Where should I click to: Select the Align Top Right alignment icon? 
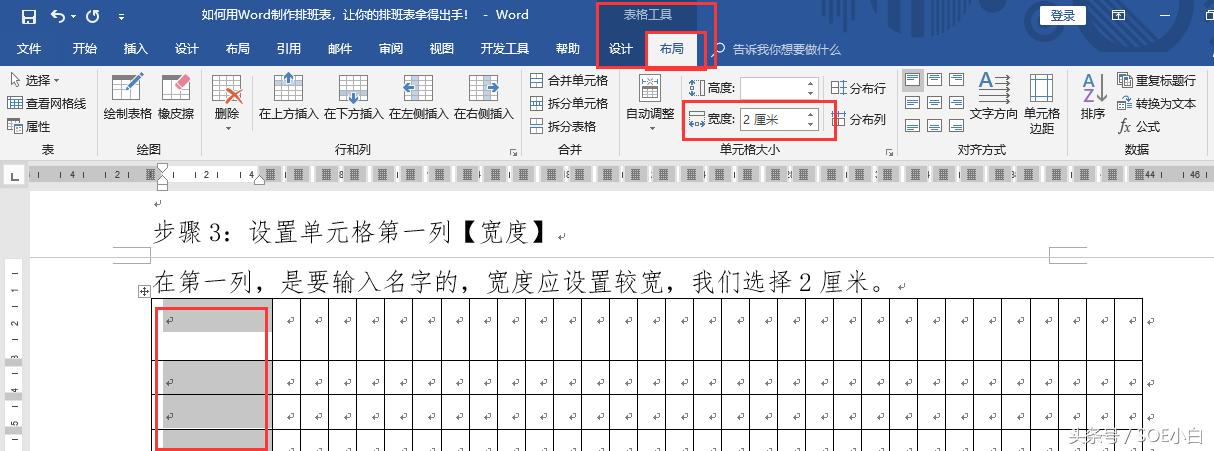pos(956,80)
